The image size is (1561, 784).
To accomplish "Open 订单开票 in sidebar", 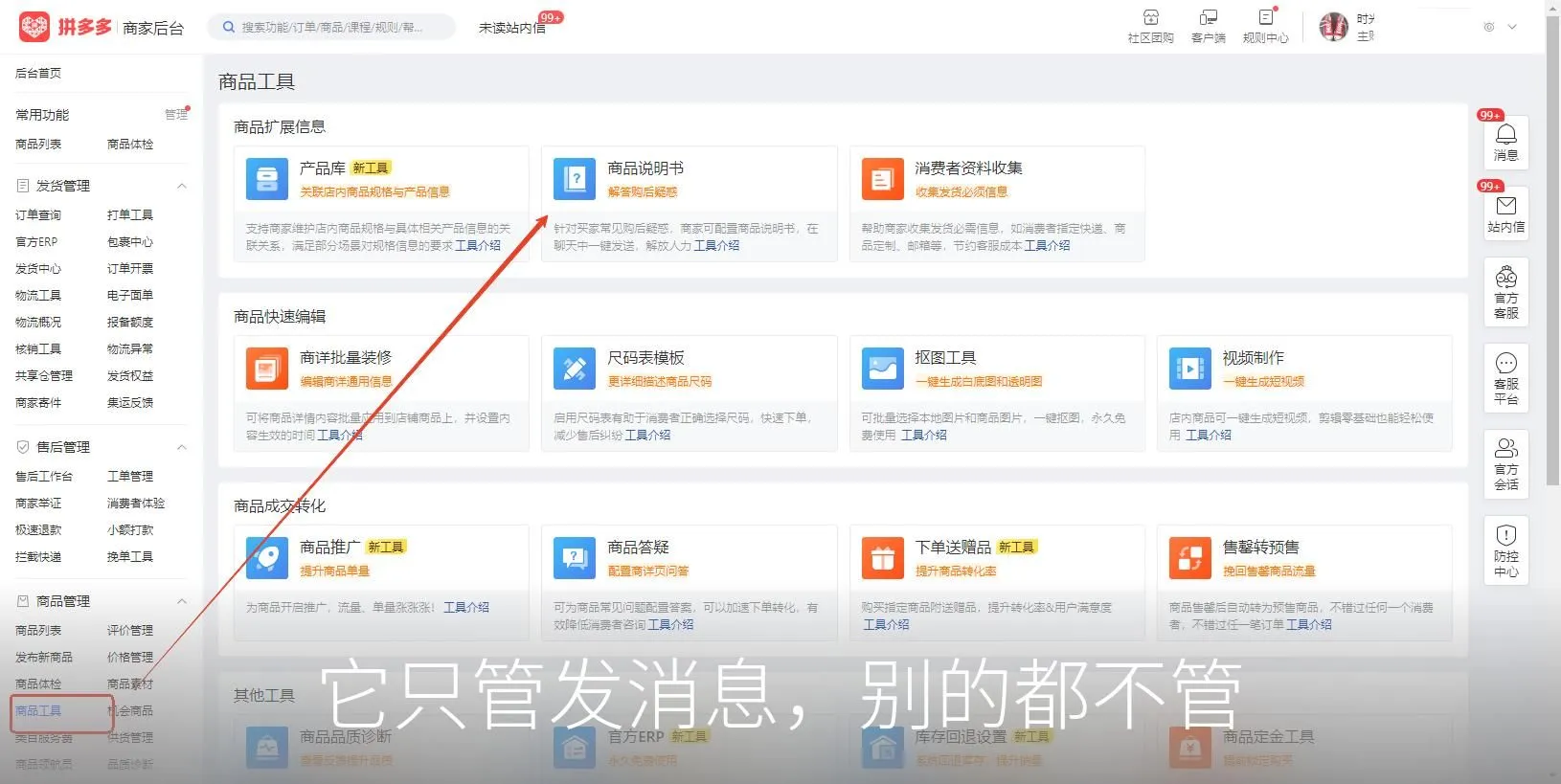I will [x=130, y=269].
